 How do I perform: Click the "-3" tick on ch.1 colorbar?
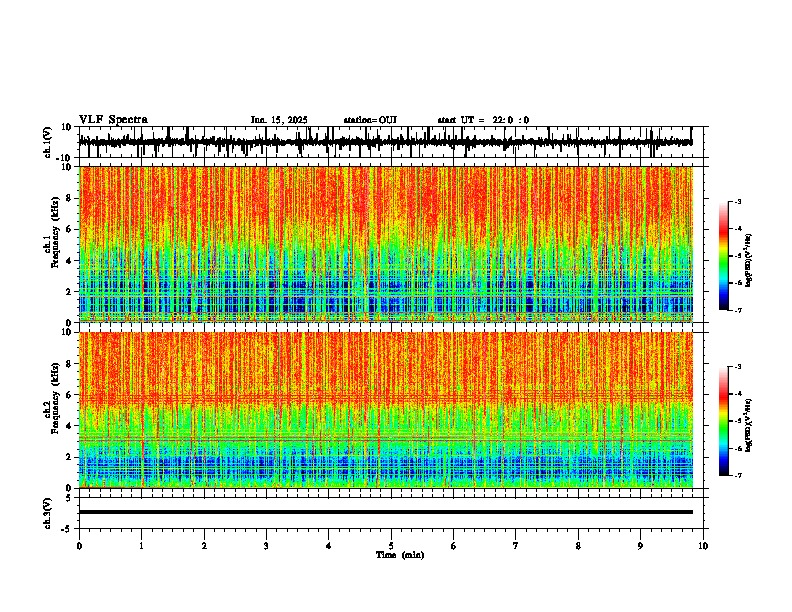pyautogui.click(x=737, y=201)
